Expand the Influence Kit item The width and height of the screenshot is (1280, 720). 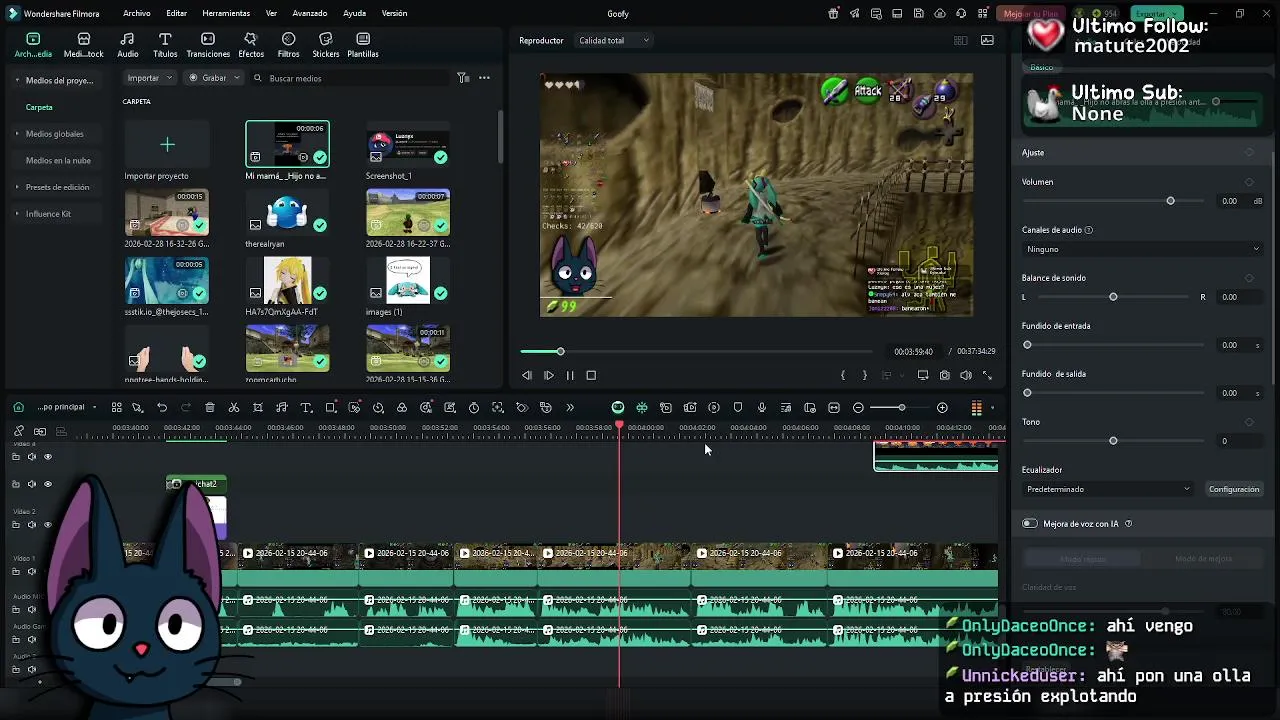point(17,214)
